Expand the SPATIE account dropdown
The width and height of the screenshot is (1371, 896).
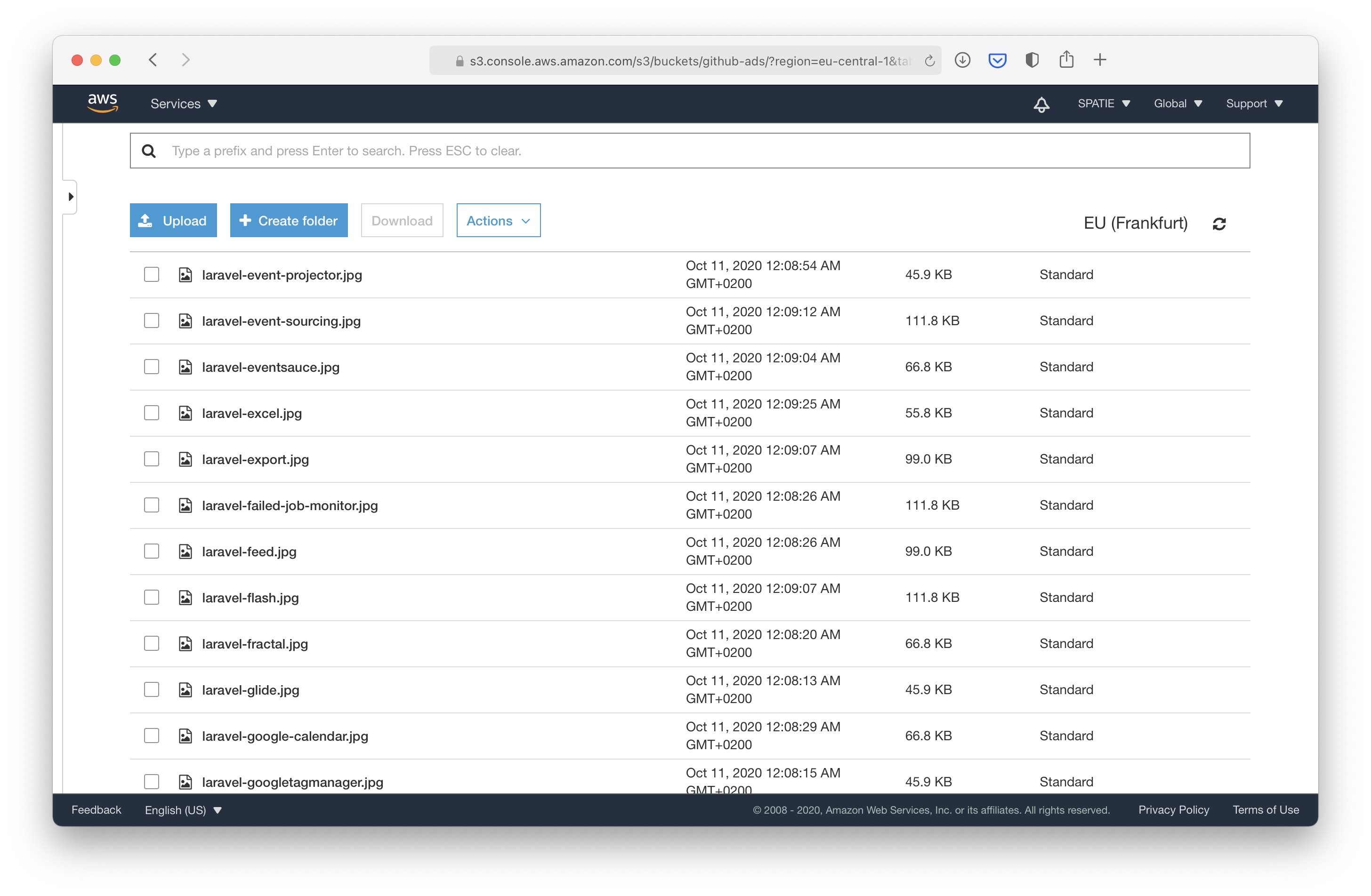click(x=1104, y=104)
